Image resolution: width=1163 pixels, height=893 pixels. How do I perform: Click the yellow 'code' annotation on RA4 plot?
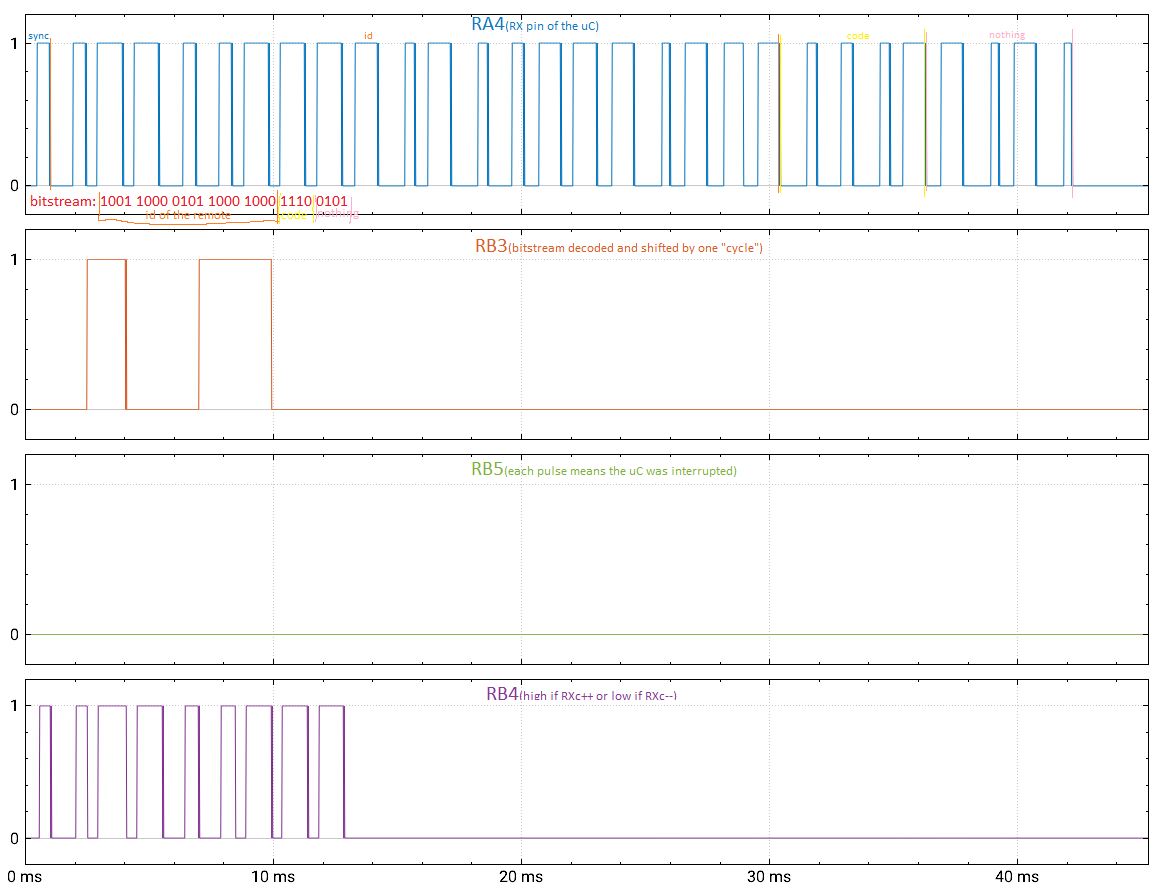(x=857, y=36)
